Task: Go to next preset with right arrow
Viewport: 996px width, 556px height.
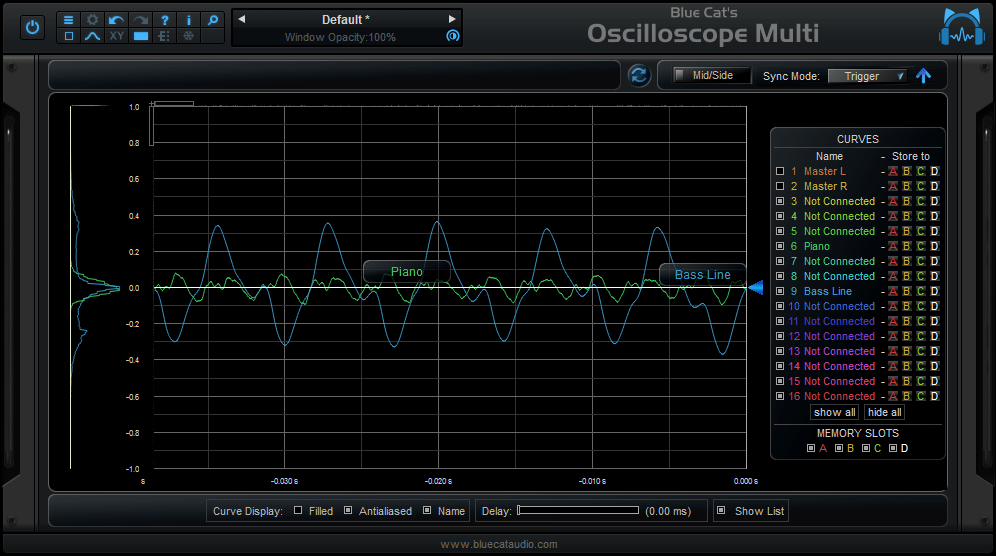Action: 452,19
